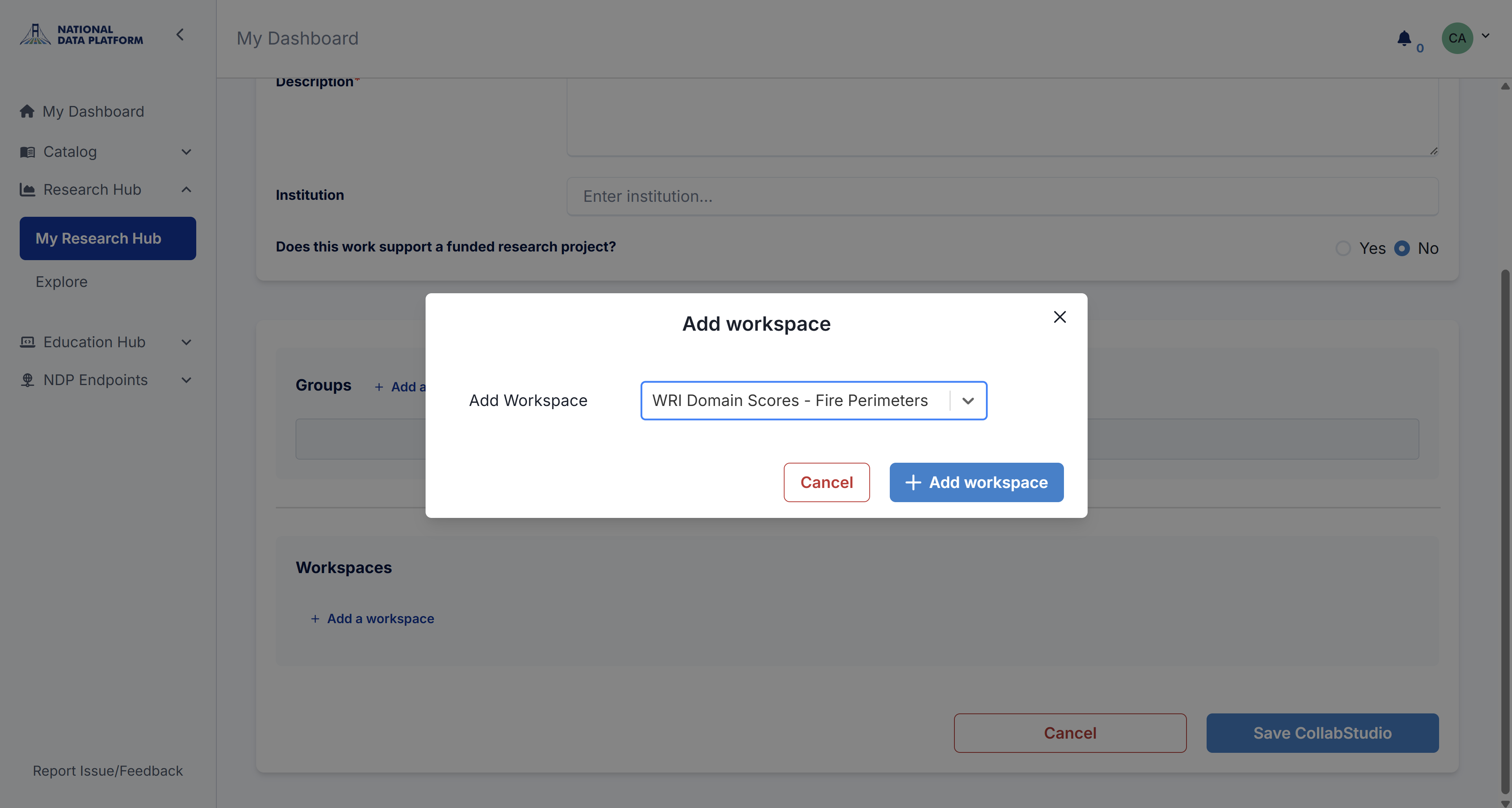Screen dimensions: 1512x808
Task: Open the Explore menu item
Action: pyautogui.click(x=61, y=282)
